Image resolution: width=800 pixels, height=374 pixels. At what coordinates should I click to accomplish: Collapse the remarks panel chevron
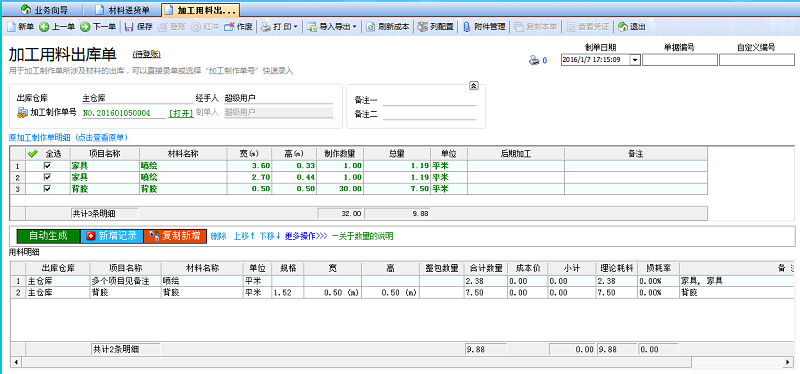pos(473,86)
